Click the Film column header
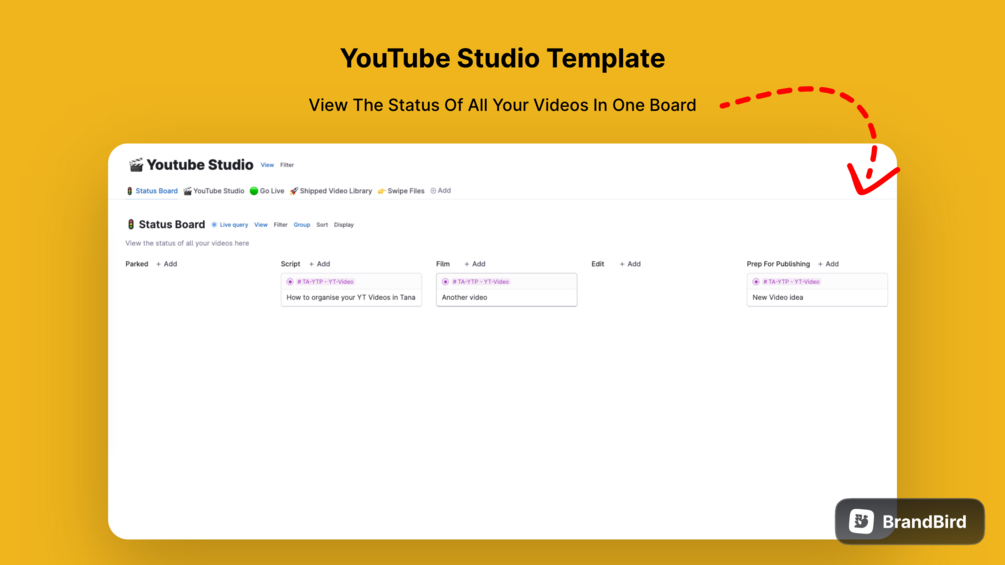 coord(443,264)
